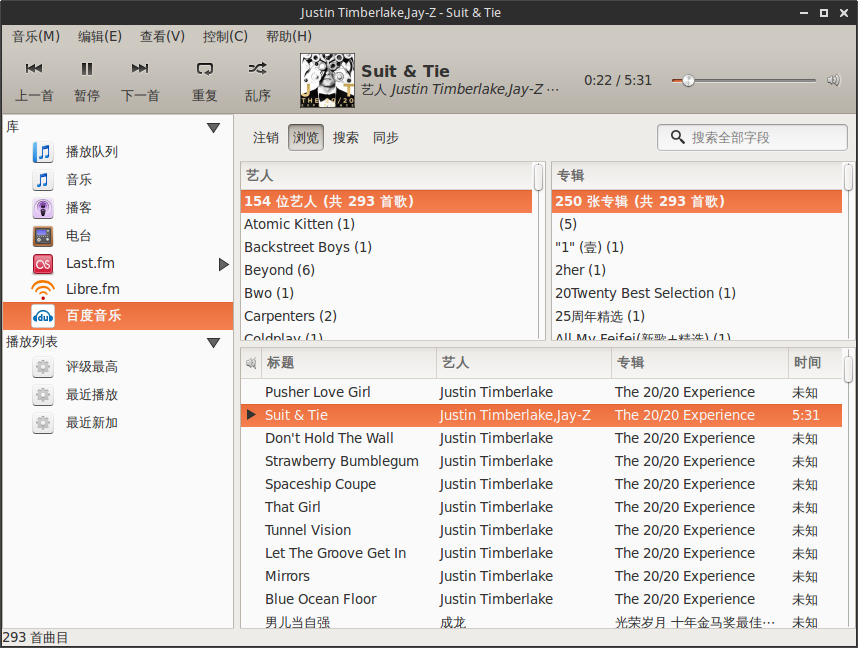Toggle the 浏览 browse button
The image size is (858, 648).
(x=306, y=137)
